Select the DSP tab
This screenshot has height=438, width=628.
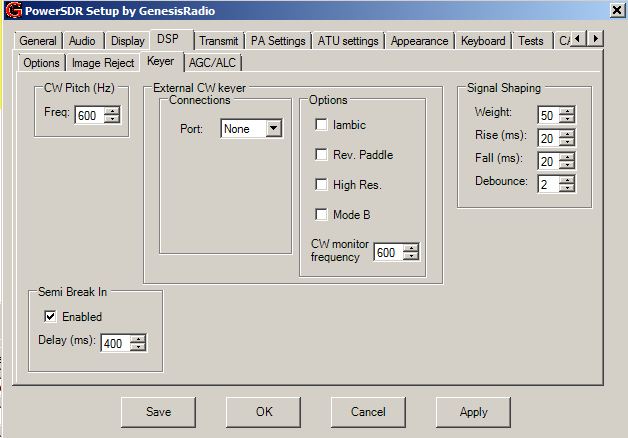click(168, 39)
